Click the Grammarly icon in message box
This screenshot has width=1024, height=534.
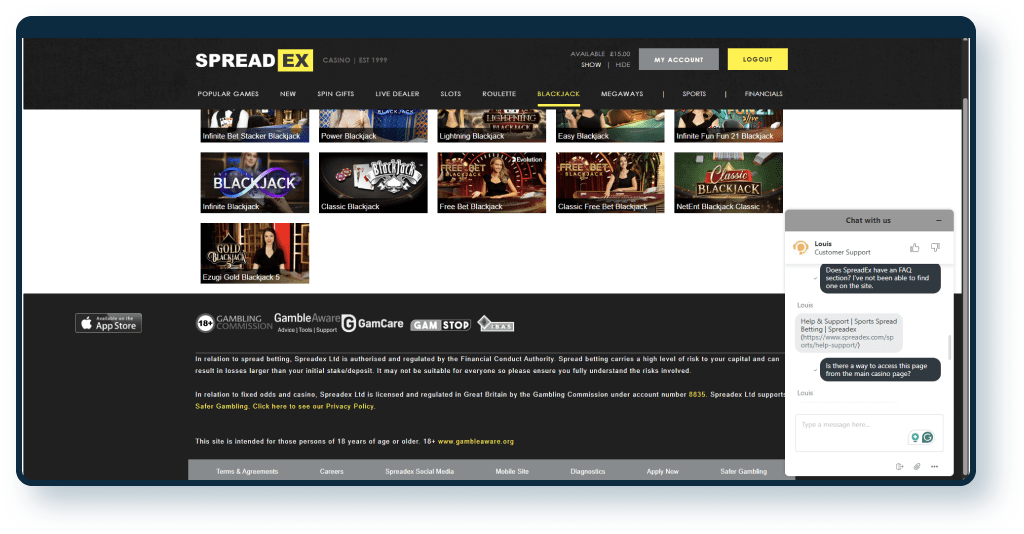point(927,437)
